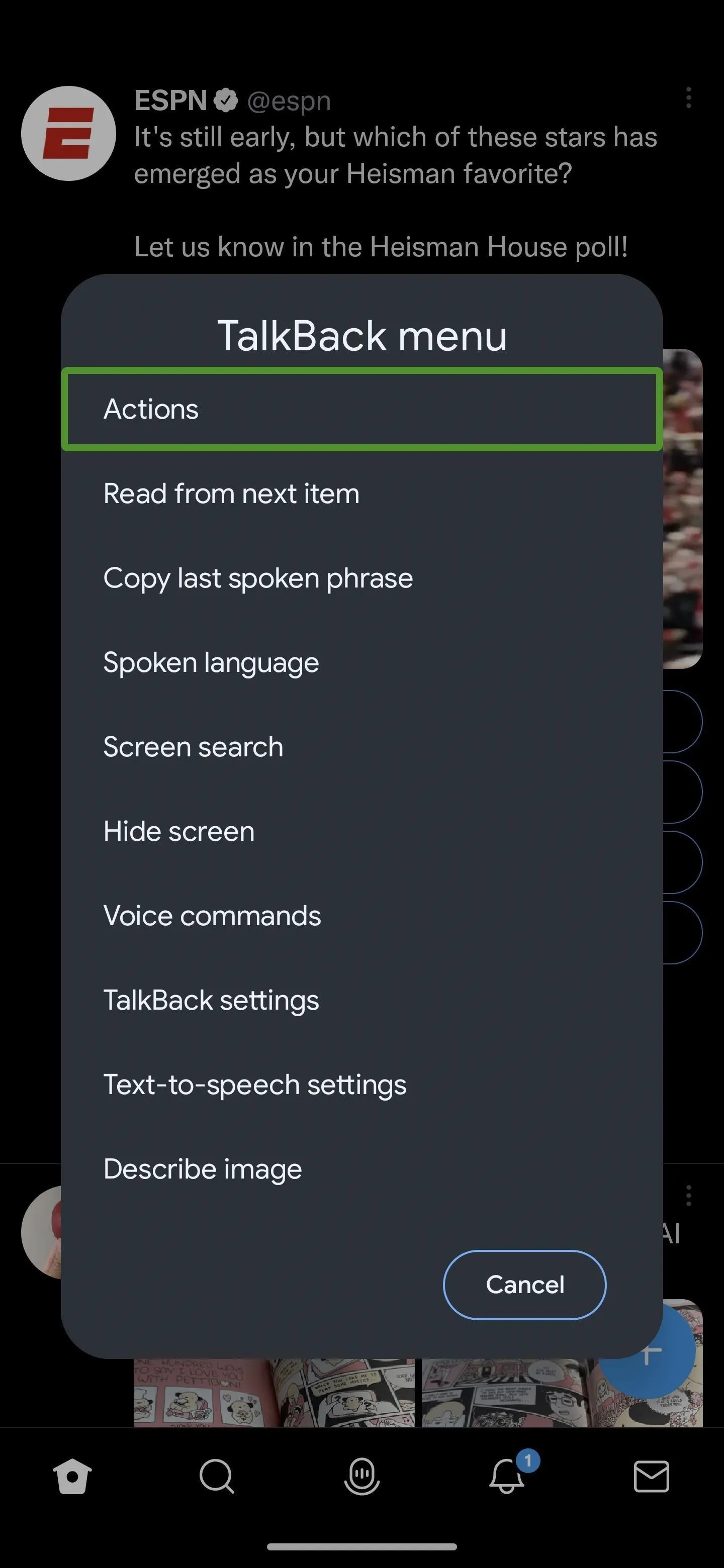Open ESPN tweet overflow menu

pyautogui.click(x=689, y=98)
